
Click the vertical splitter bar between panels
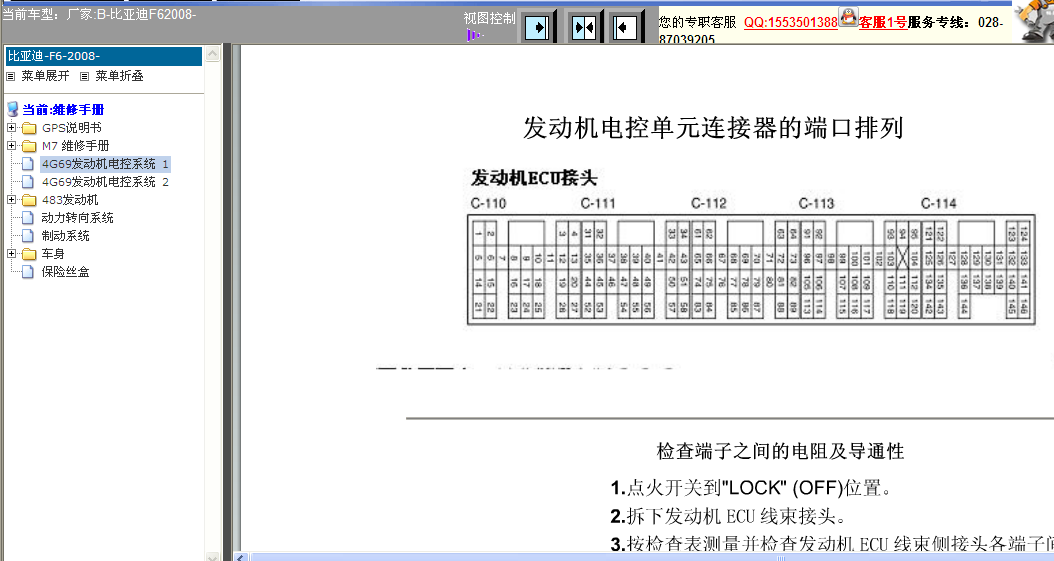[x=227, y=302]
